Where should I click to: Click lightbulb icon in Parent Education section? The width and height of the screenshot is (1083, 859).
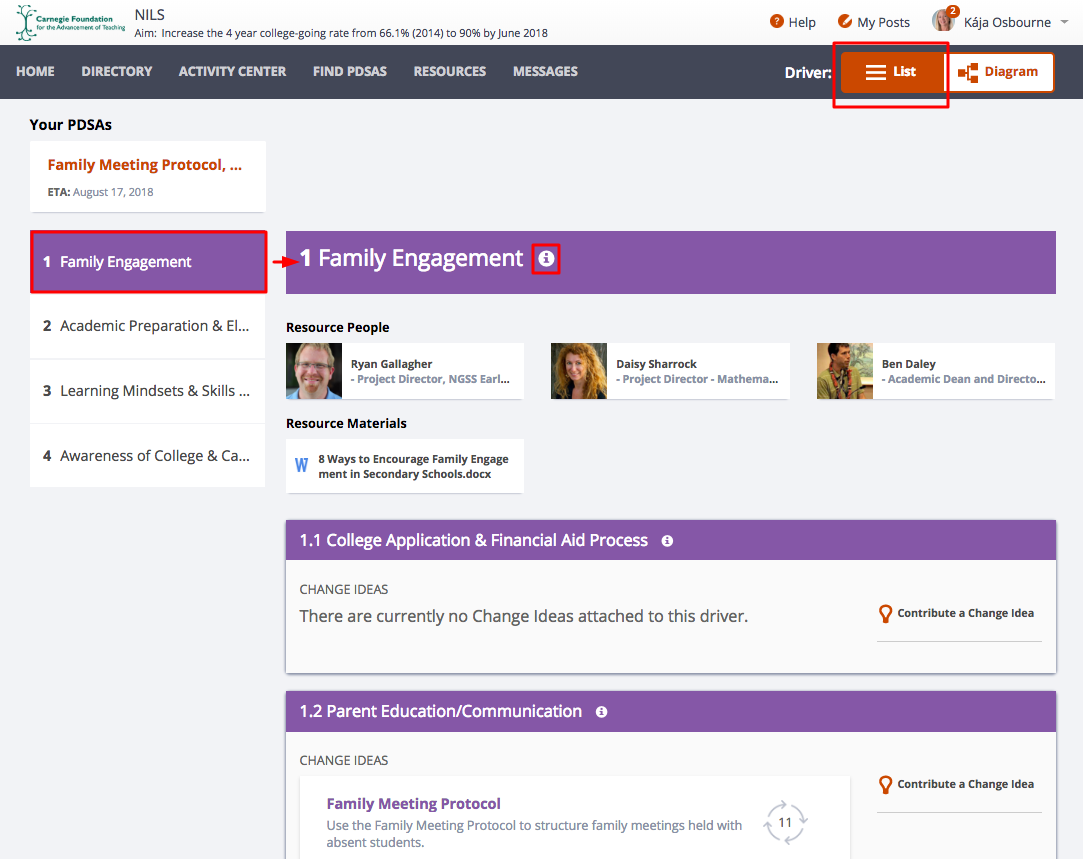(x=885, y=784)
